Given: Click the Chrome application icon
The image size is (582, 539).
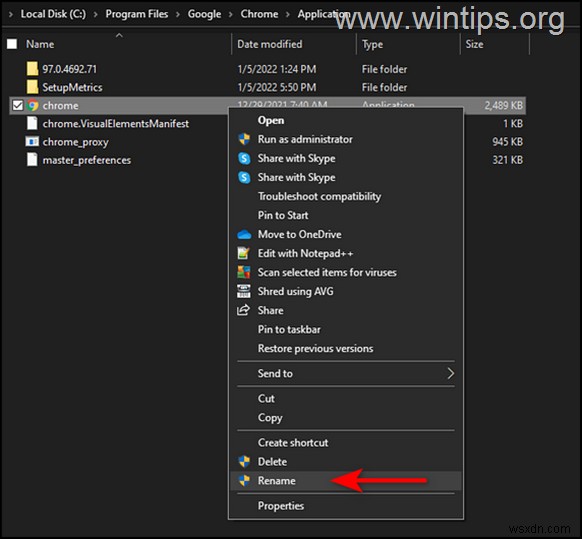Looking at the screenshot, I should 33,105.
